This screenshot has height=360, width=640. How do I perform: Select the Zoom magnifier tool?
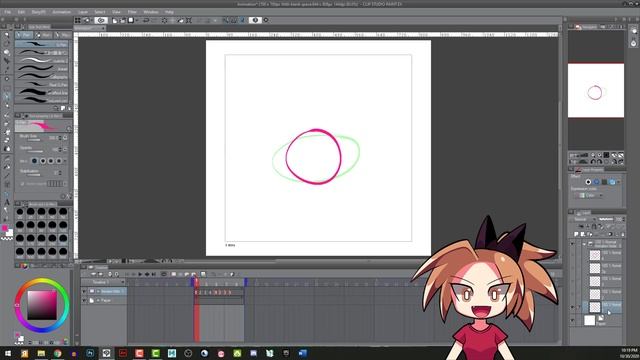tap(7, 35)
